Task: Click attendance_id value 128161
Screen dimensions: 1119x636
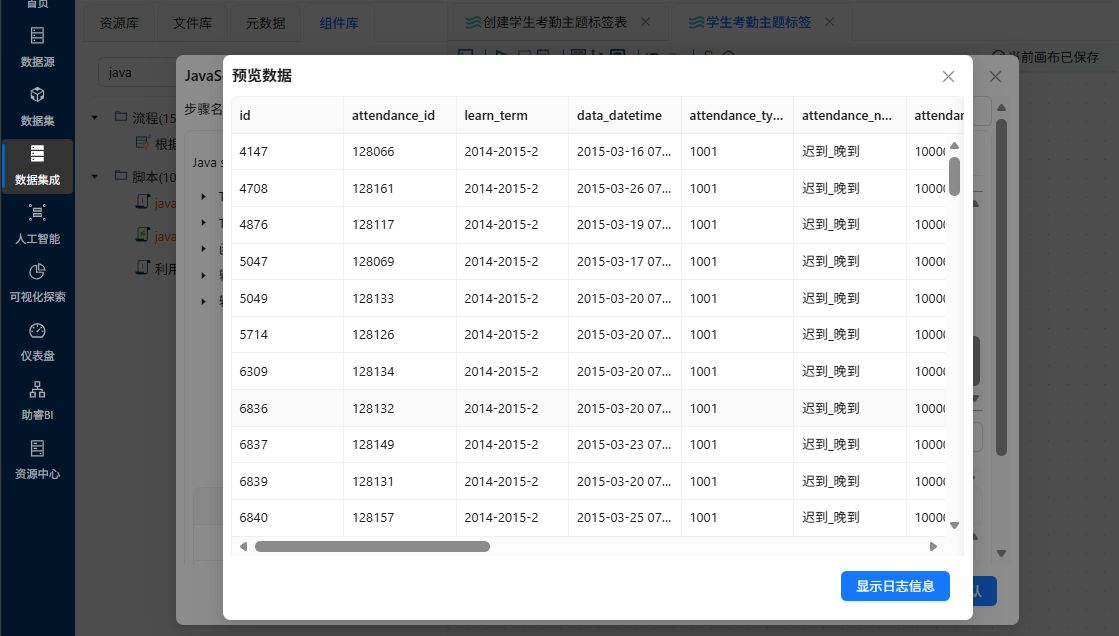Action: pos(400,188)
